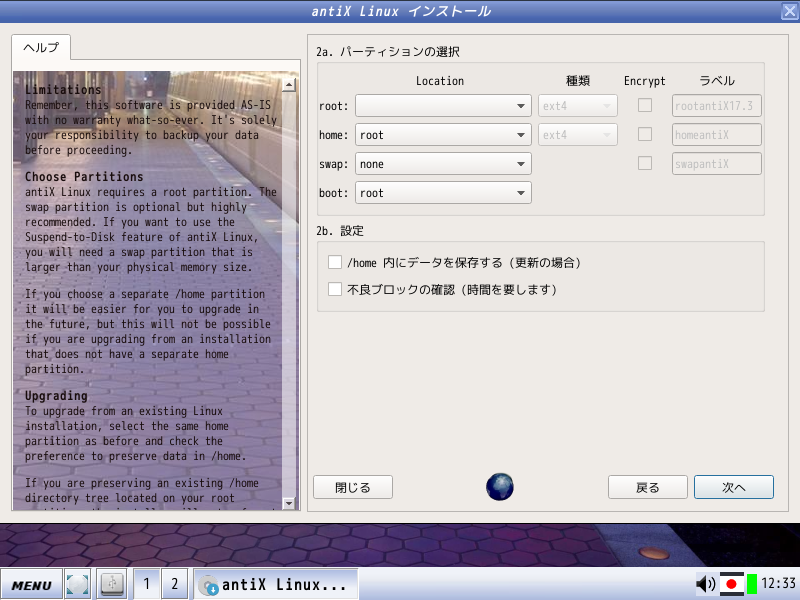Viewport: 800px width, 600px height.
Task: Close the installer window with the X
Action: (x=789, y=11)
